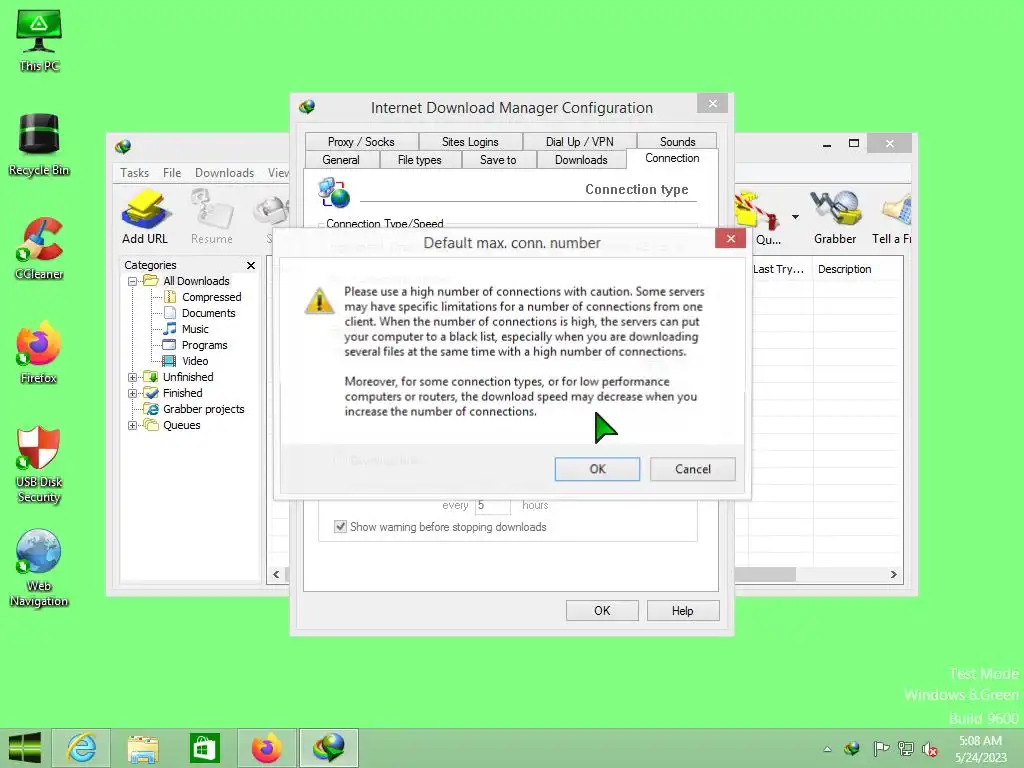Switch to the File types tab
Viewport: 1024px width, 768px height.
click(x=420, y=160)
